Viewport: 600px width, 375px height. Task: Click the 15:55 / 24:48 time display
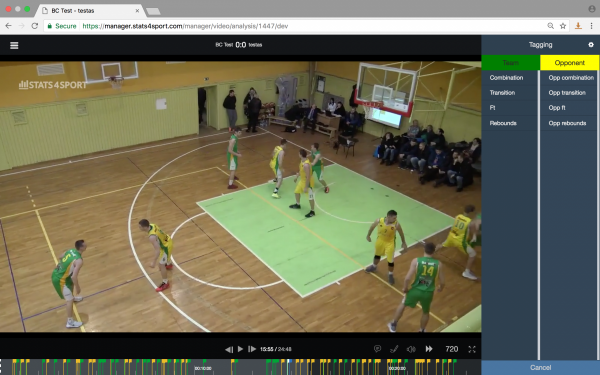(x=276, y=349)
